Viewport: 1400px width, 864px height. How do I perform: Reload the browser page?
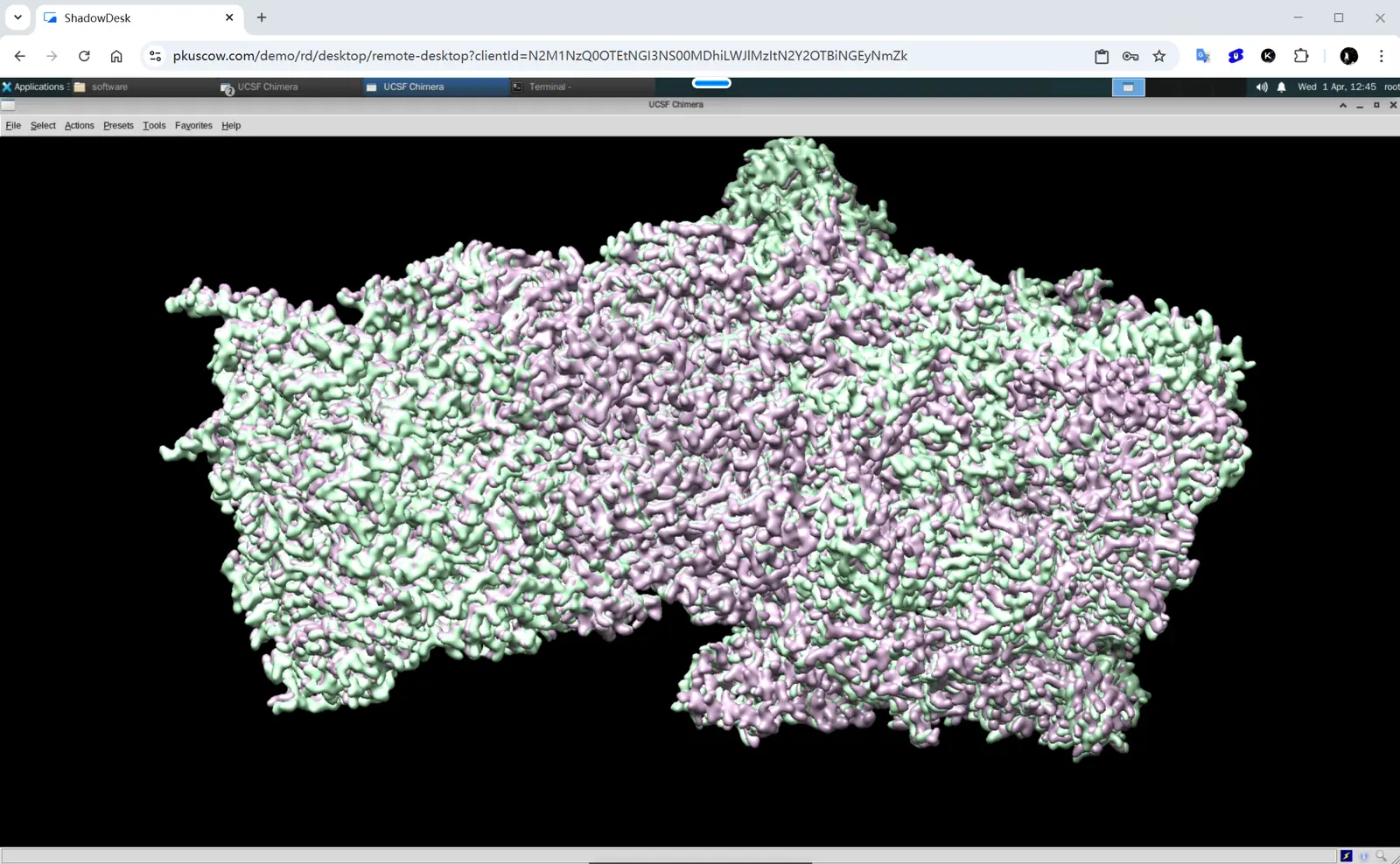coord(84,56)
